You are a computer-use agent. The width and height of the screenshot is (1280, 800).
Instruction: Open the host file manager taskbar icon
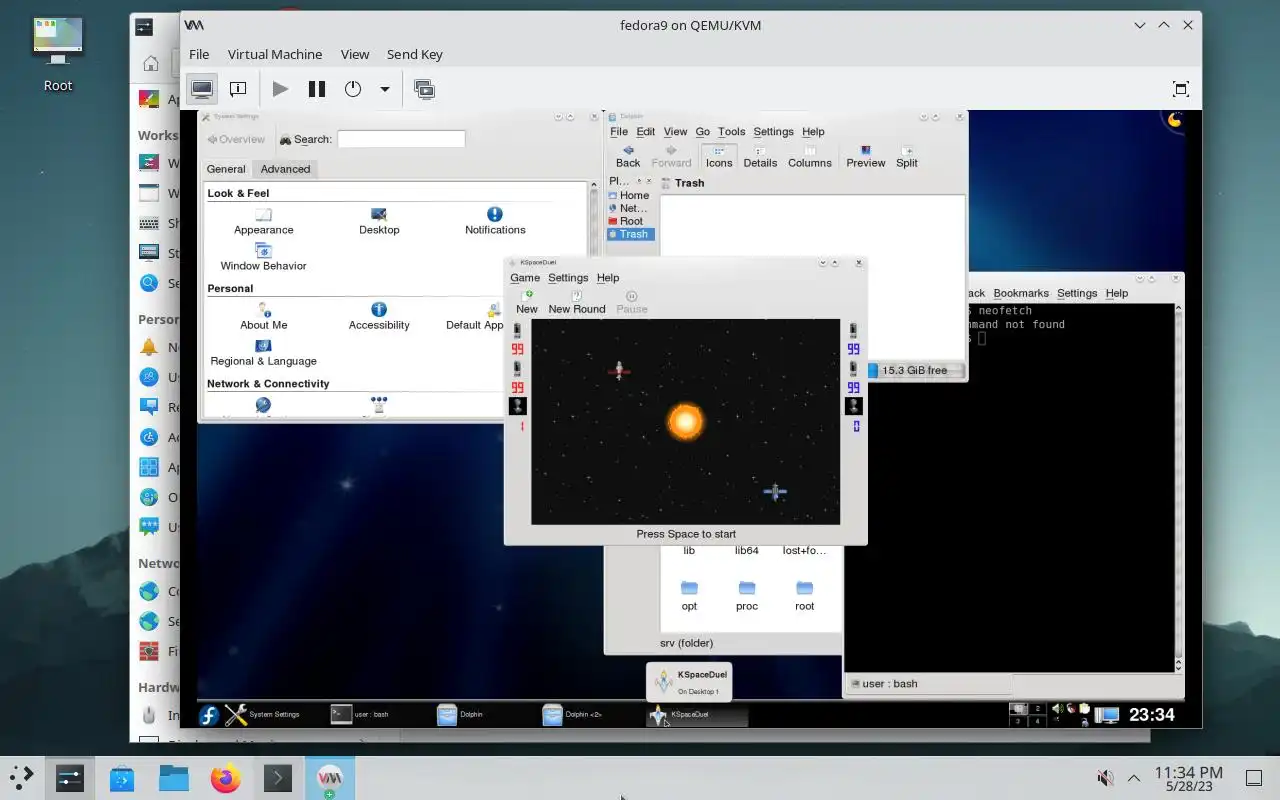coord(173,778)
